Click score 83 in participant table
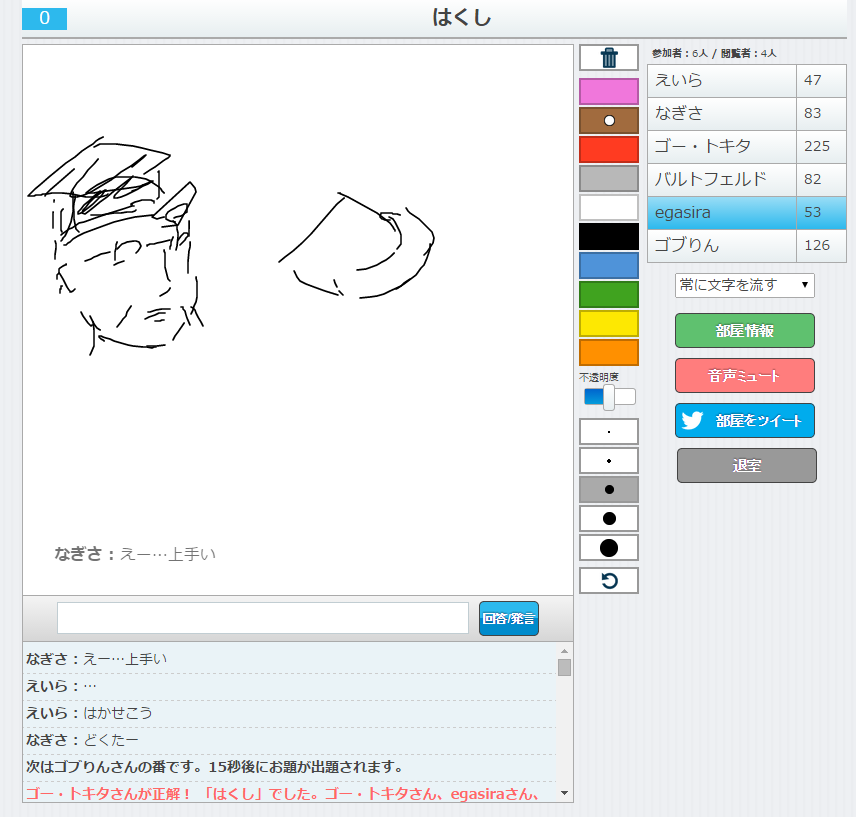The image size is (856, 817). click(x=812, y=114)
